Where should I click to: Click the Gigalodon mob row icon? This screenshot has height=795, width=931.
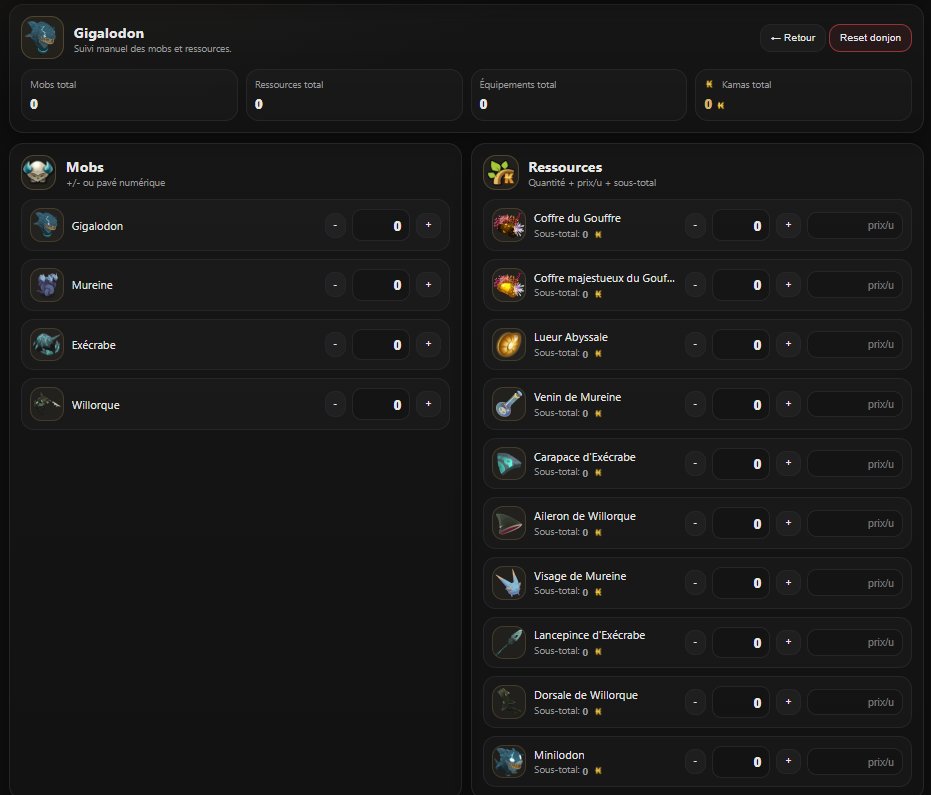47,225
